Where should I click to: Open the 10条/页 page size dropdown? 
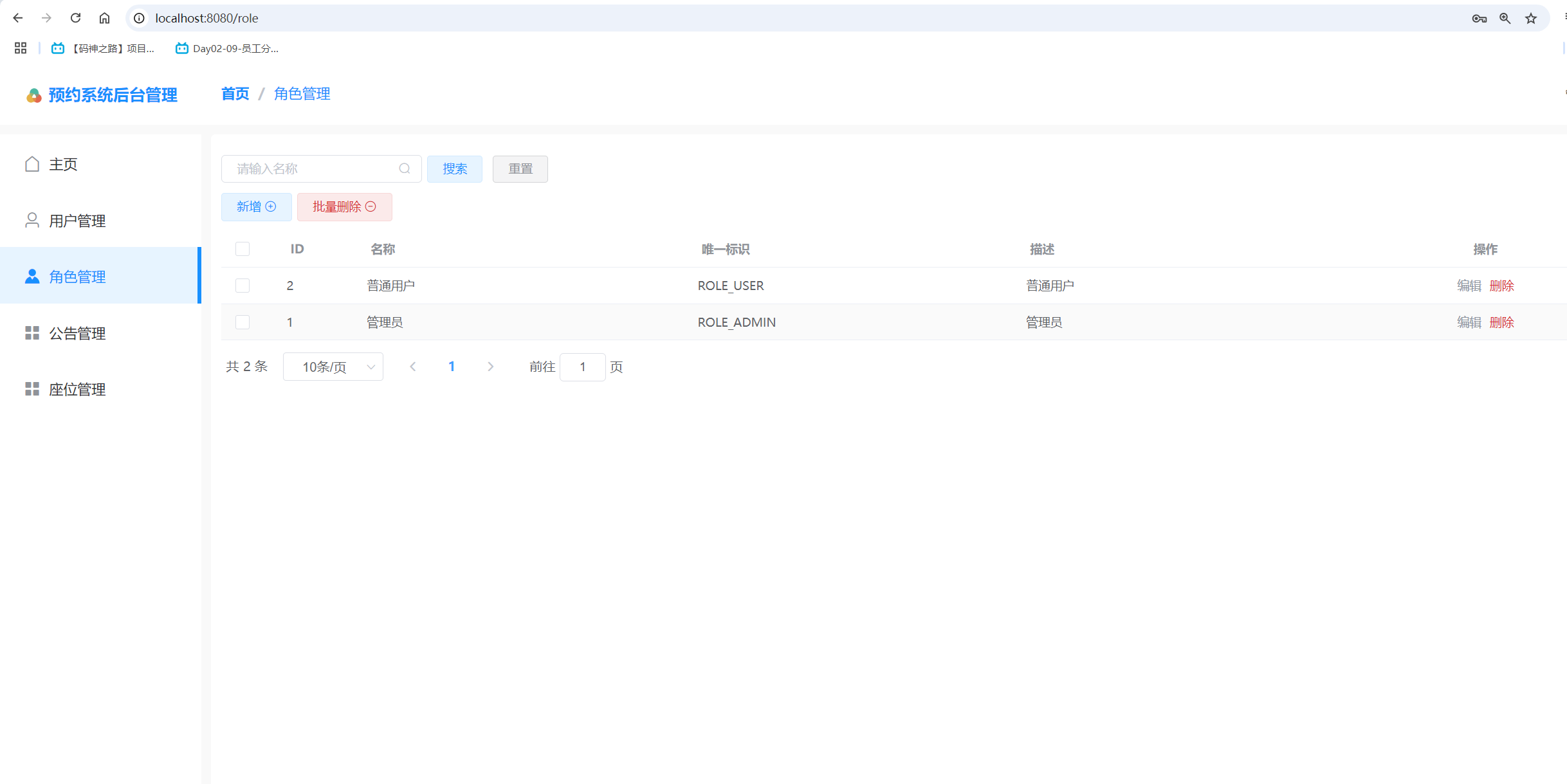coord(333,367)
